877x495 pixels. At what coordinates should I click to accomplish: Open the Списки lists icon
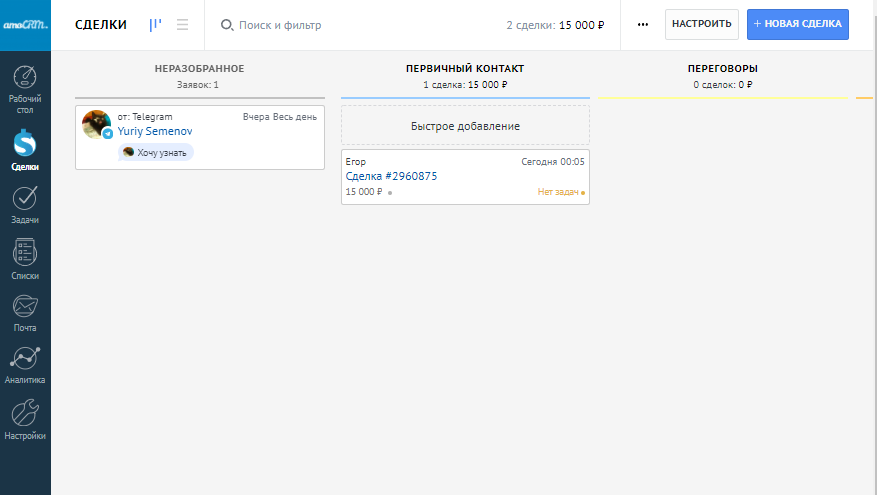(25, 258)
